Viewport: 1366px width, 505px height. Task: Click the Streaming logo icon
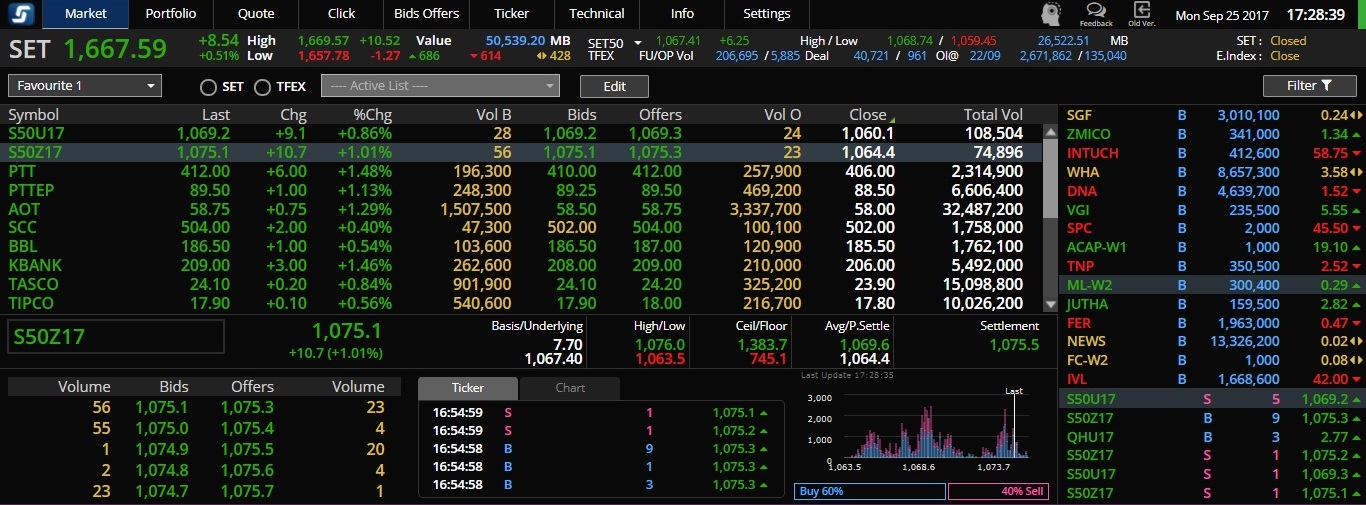click(21, 14)
